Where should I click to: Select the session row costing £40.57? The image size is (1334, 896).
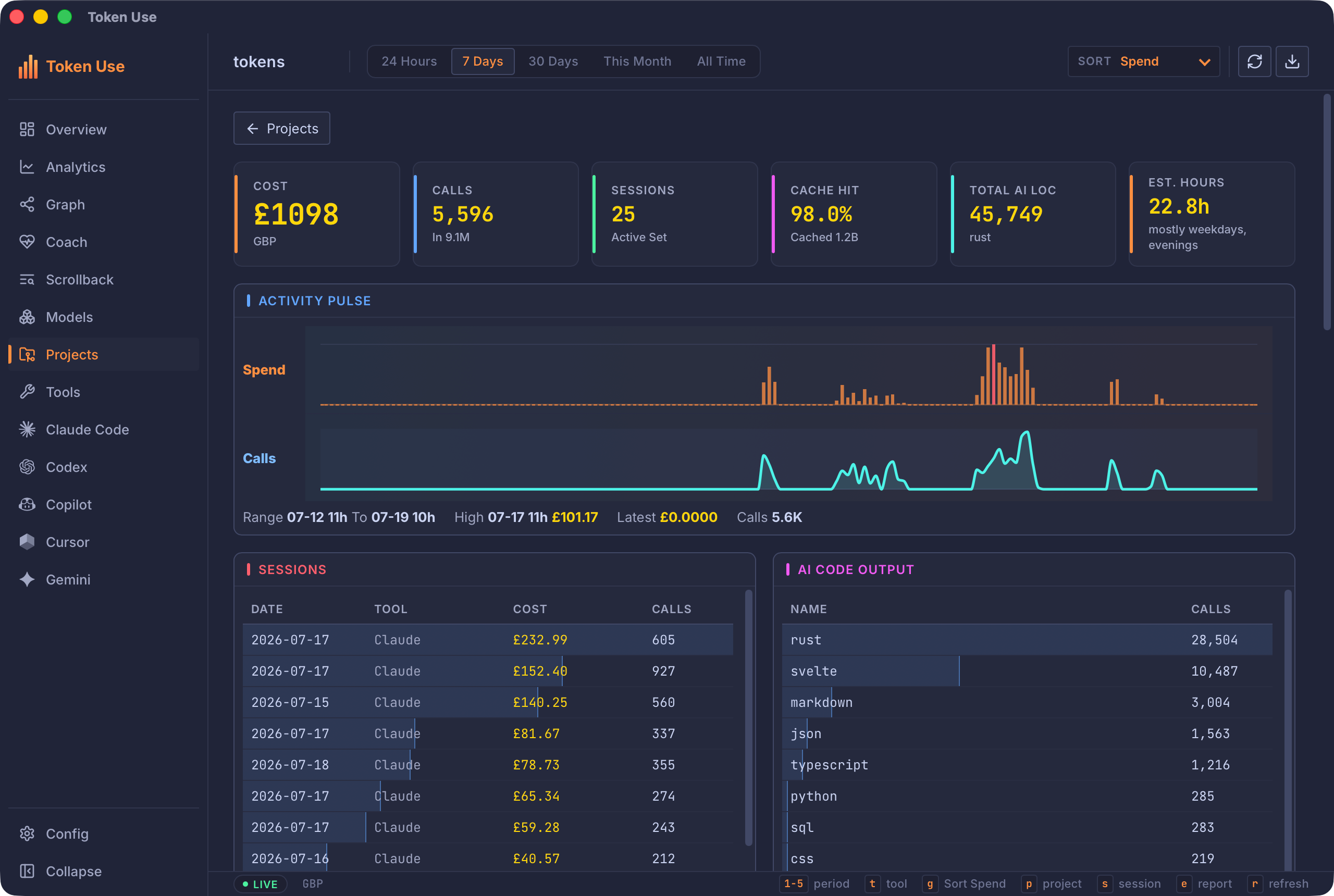488,858
